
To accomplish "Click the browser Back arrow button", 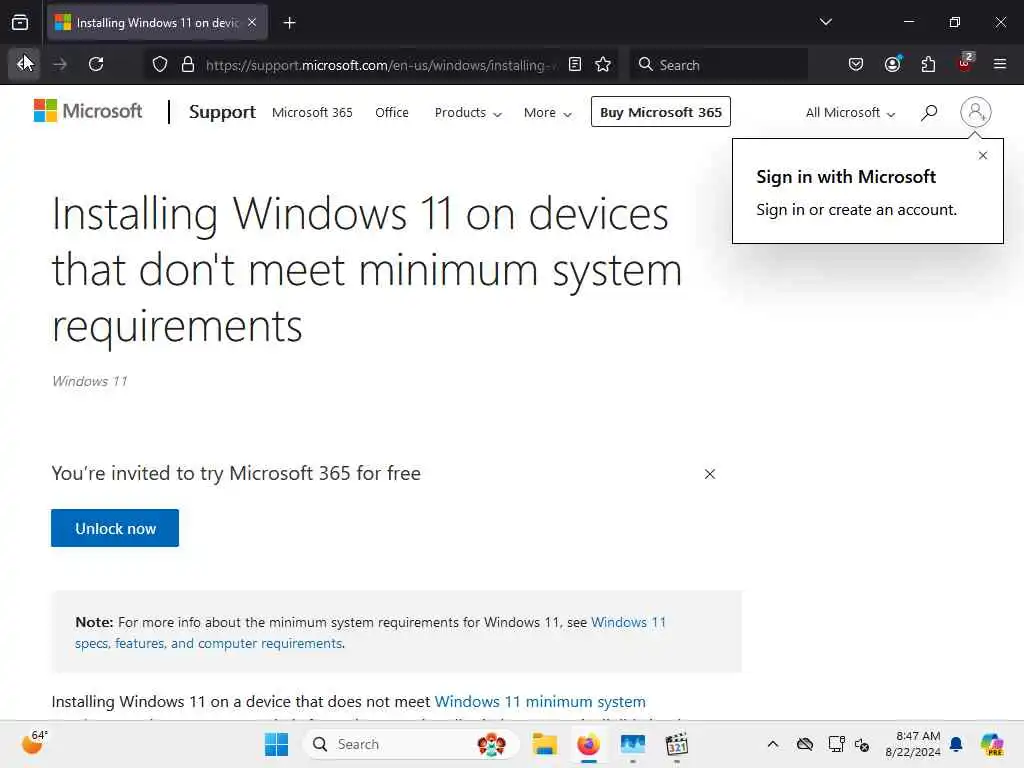I will coord(25,64).
